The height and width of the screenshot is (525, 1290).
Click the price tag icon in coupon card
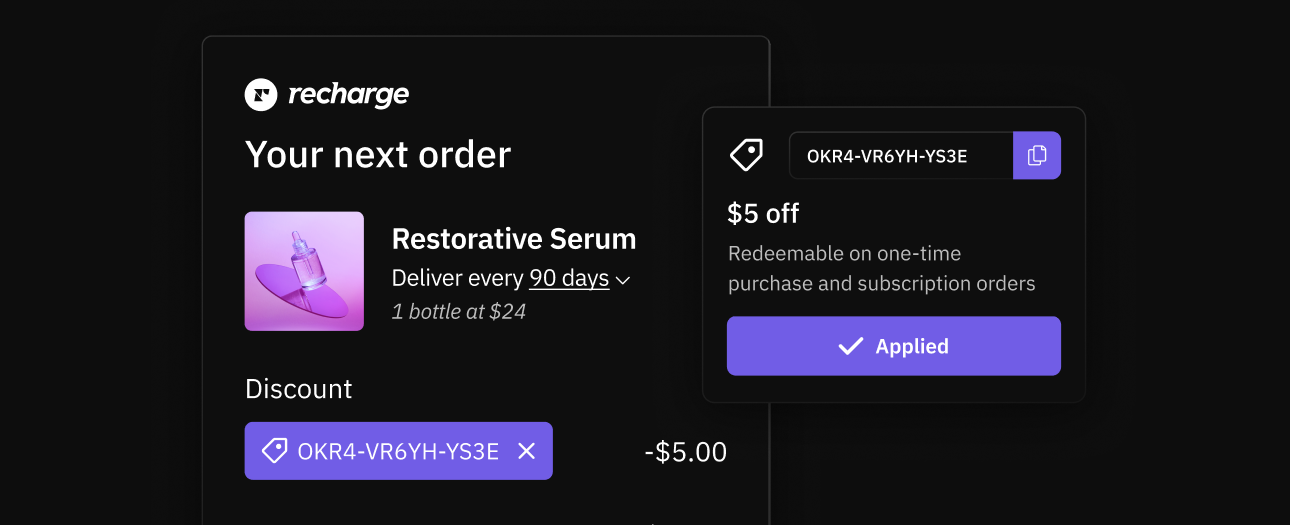746,155
